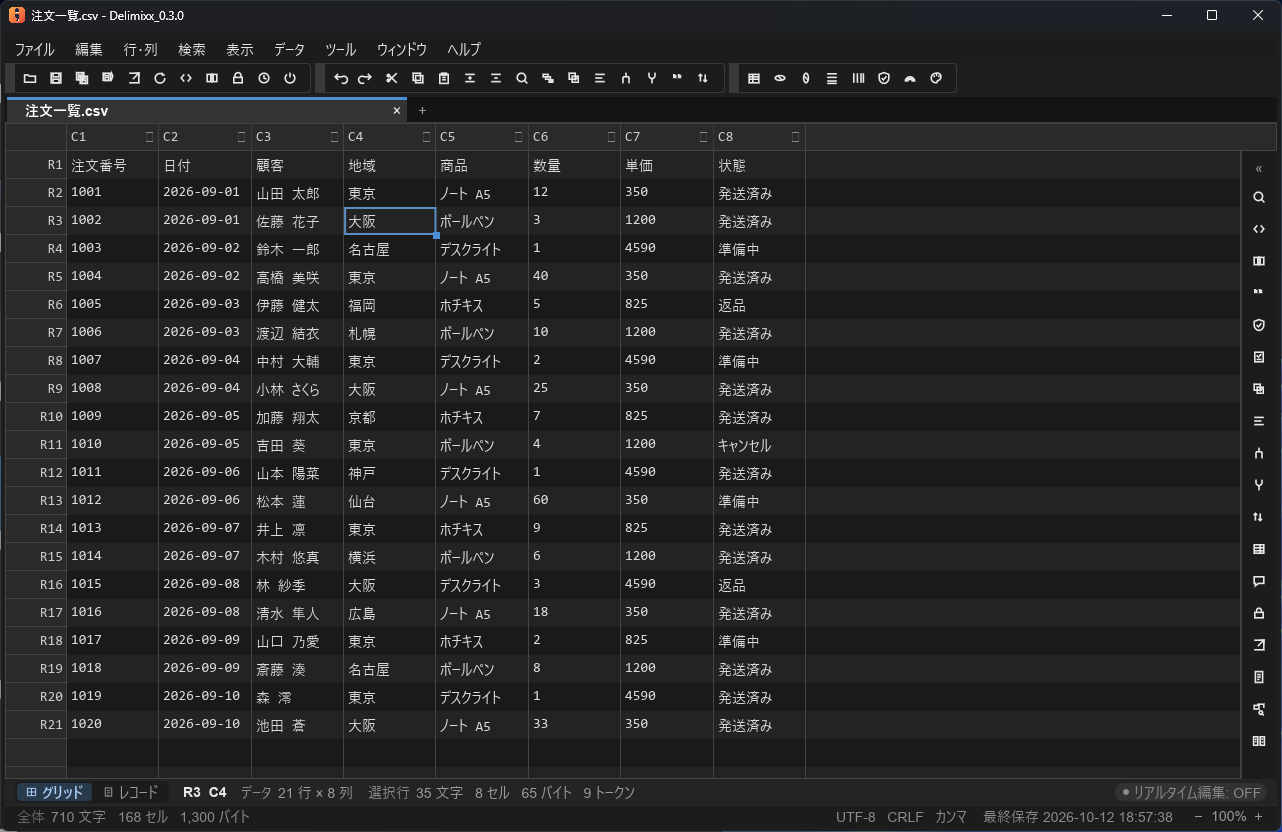
Task: Click the magnifier search icon in the right sidebar
Action: [x=1259, y=197]
